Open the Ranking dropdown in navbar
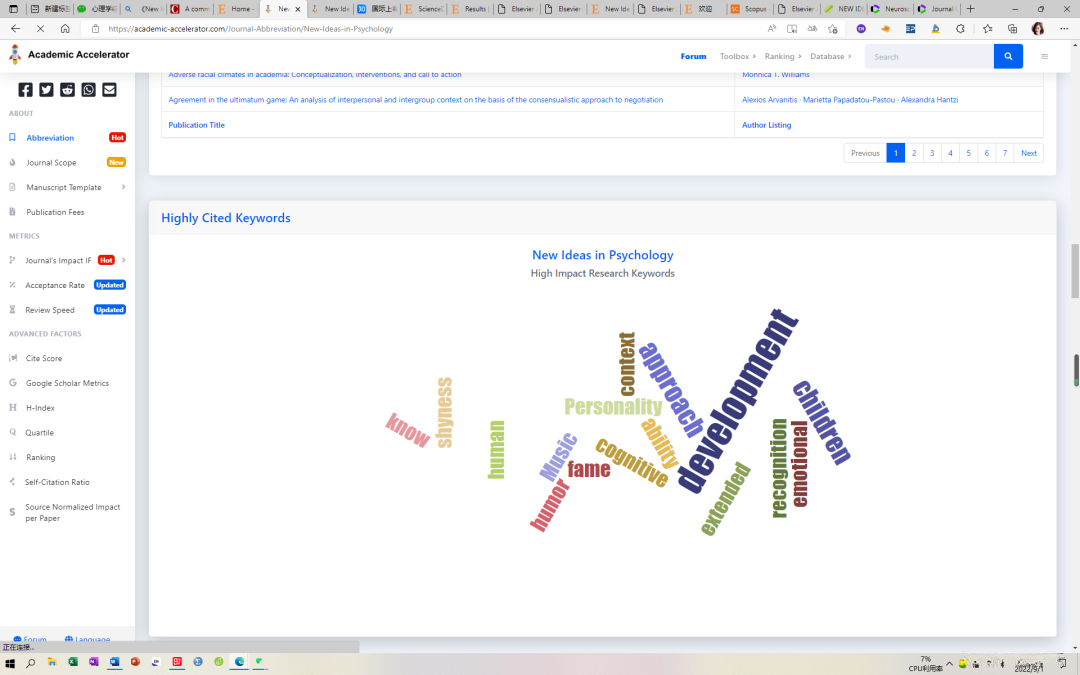Viewport: 1080px width, 675px height. pyautogui.click(x=783, y=56)
